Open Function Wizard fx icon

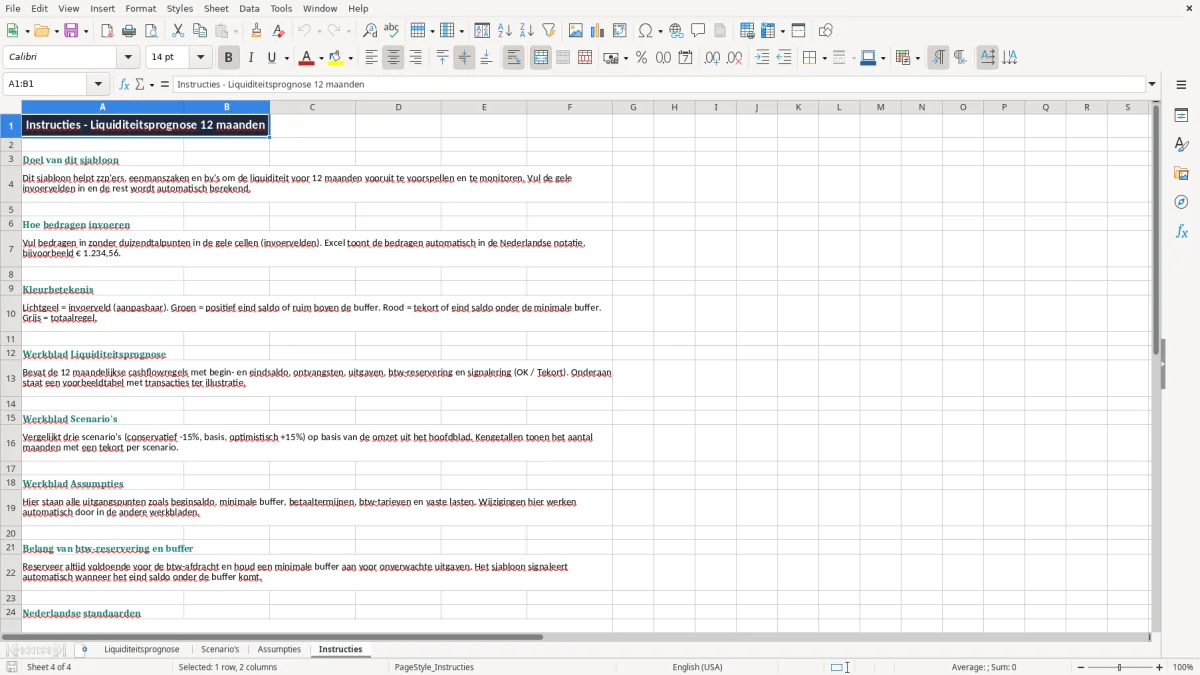[x=125, y=84]
